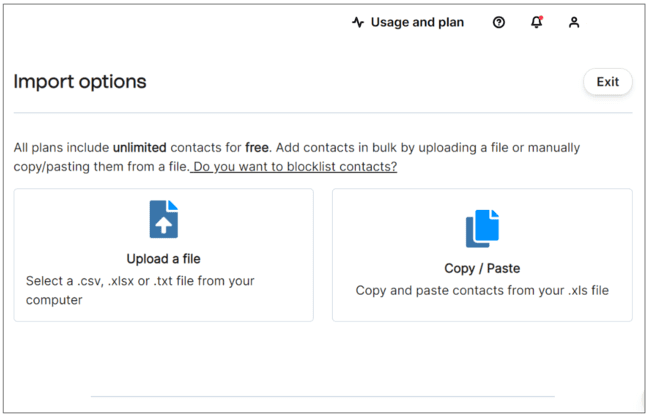
Task: Click the bold 'free' word in description
Action: click(x=259, y=147)
